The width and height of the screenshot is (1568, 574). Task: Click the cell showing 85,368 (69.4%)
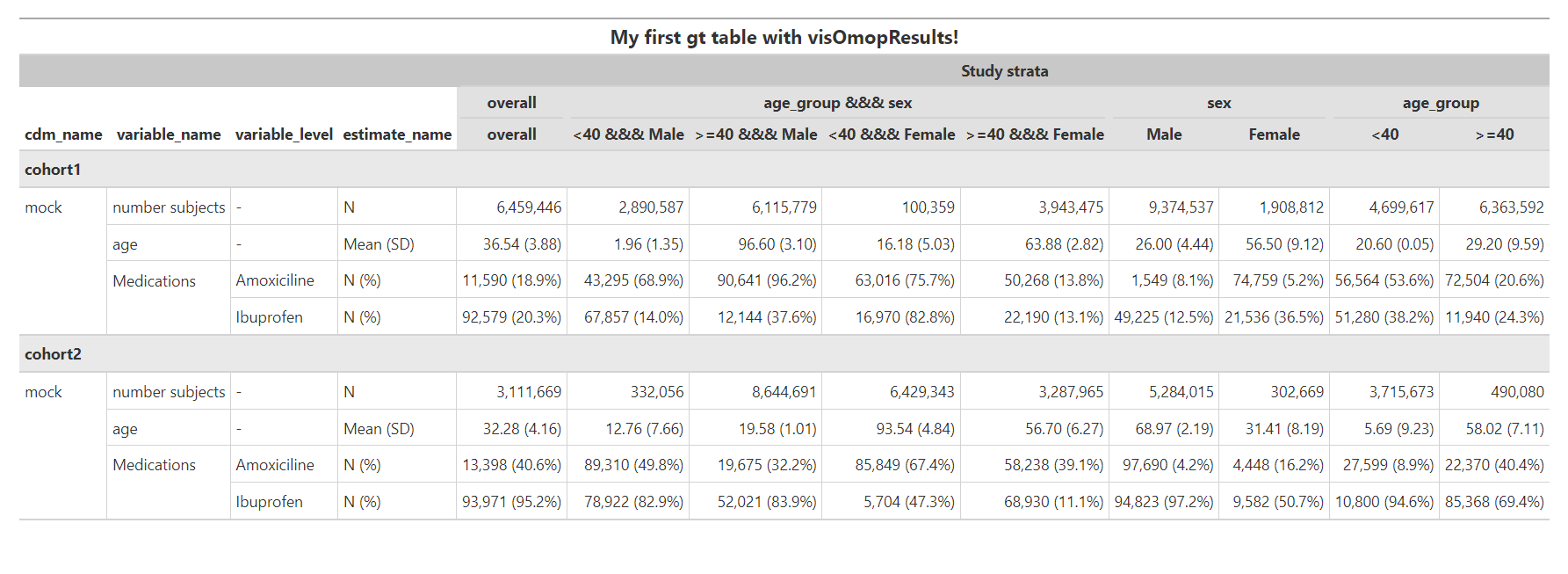(1493, 502)
